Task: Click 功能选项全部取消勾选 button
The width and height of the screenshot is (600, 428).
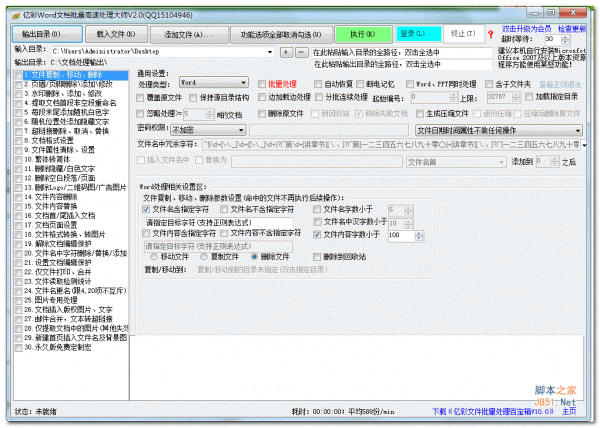Action: 281,34
